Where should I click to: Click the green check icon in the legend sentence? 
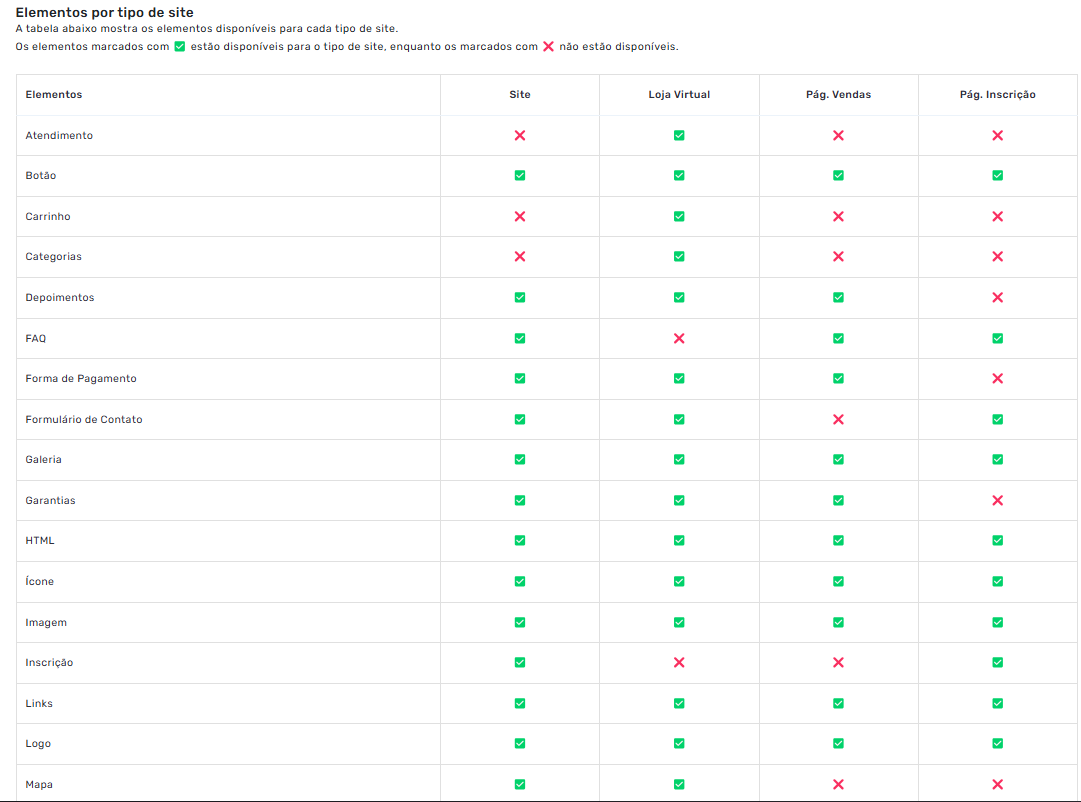coord(180,47)
